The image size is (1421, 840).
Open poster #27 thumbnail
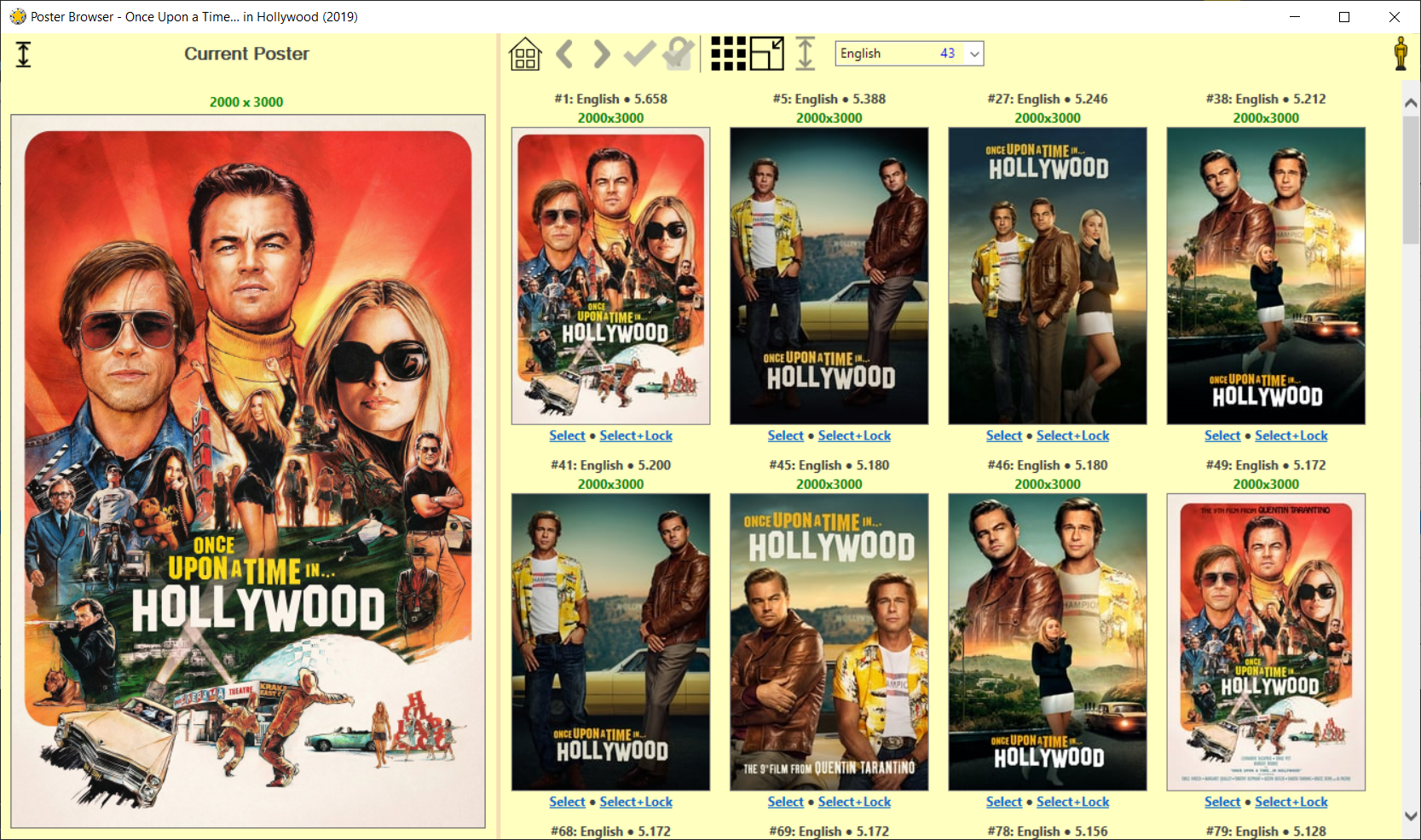1048,276
